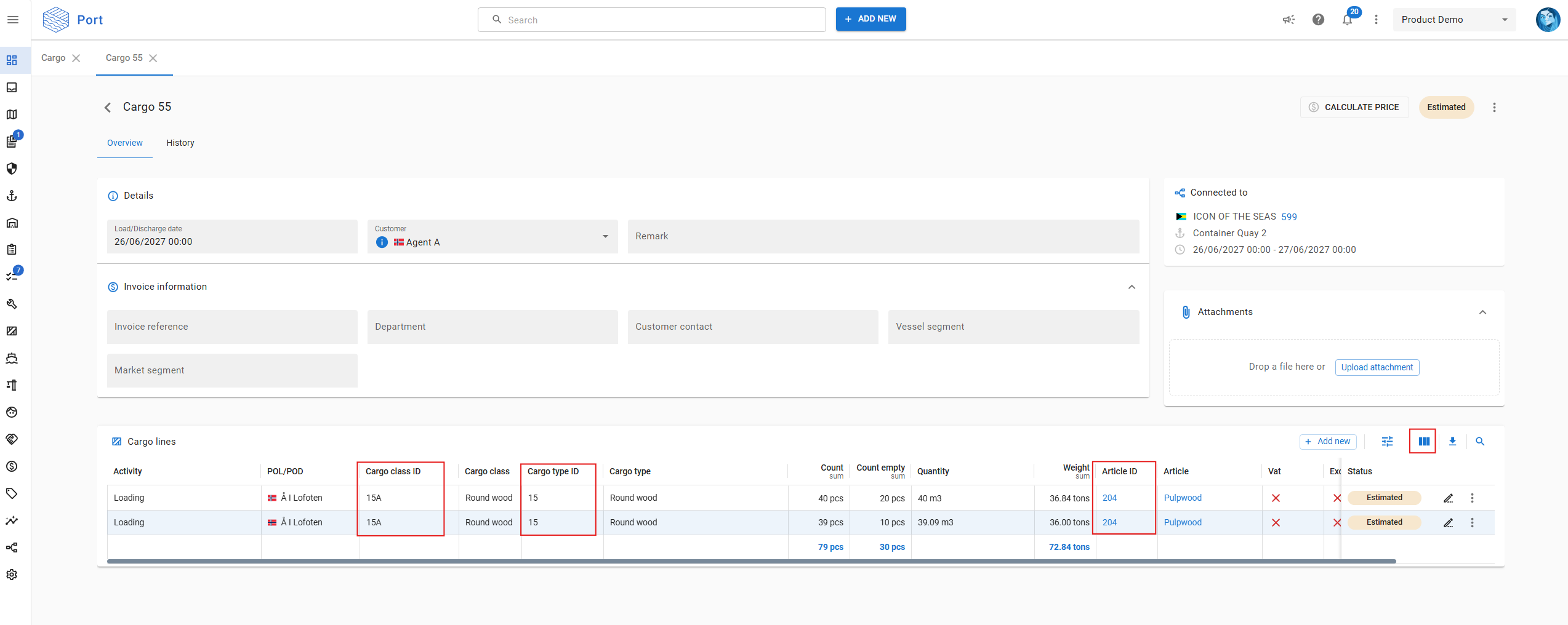Open more options for 40 pcs line

1473,498
